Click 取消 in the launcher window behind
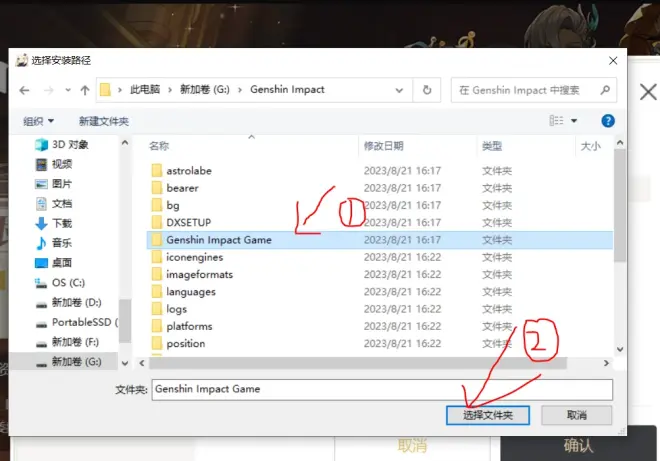The width and height of the screenshot is (660, 461). click(412, 445)
